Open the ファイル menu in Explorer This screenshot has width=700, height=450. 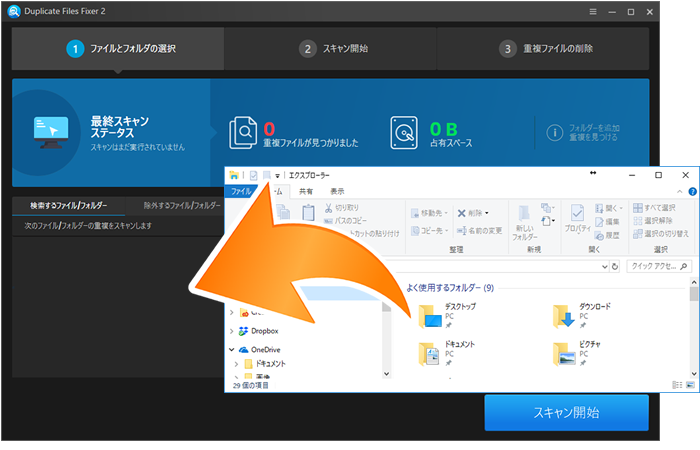pyautogui.click(x=241, y=192)
